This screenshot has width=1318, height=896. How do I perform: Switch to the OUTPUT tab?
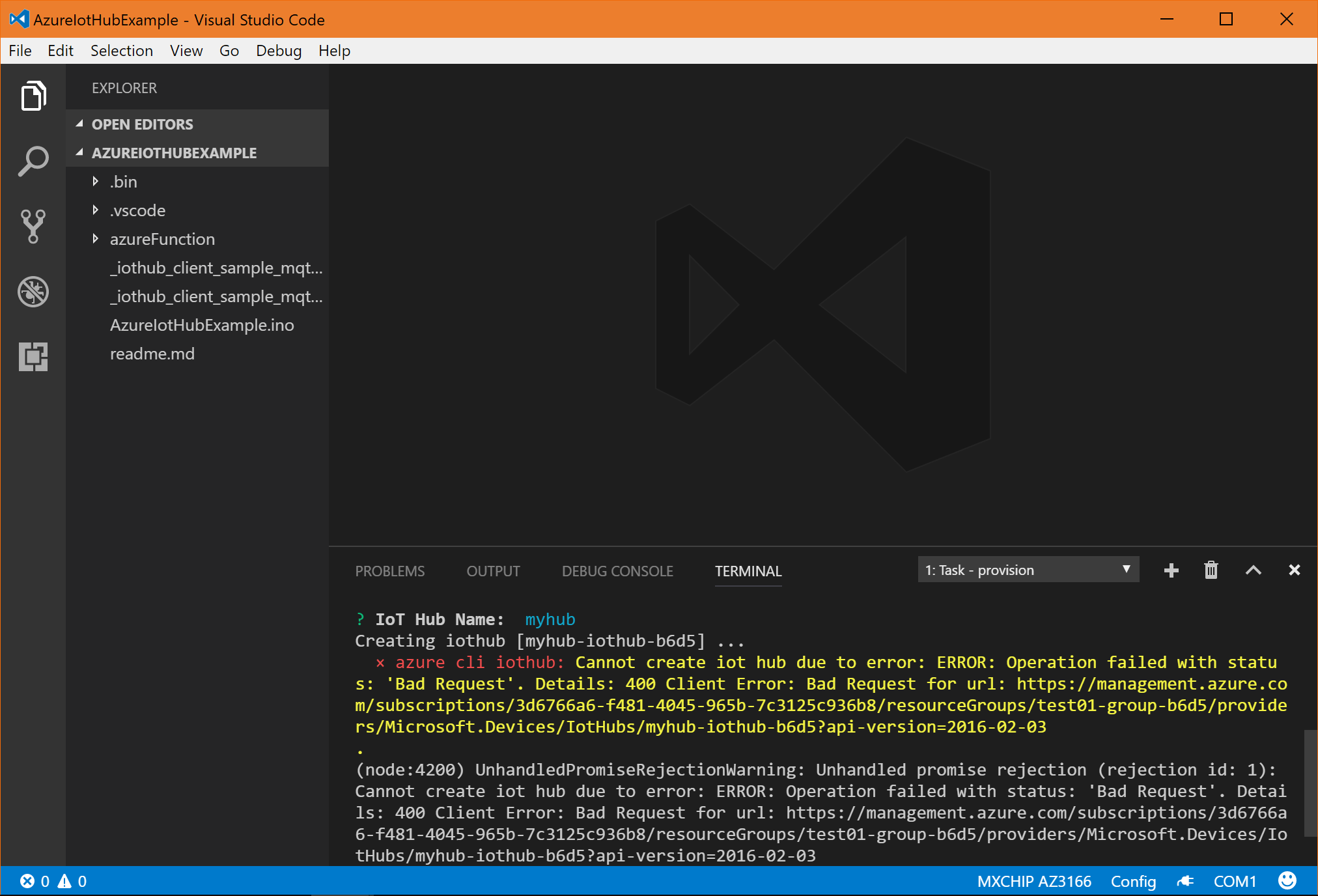[x=493, y=571]
